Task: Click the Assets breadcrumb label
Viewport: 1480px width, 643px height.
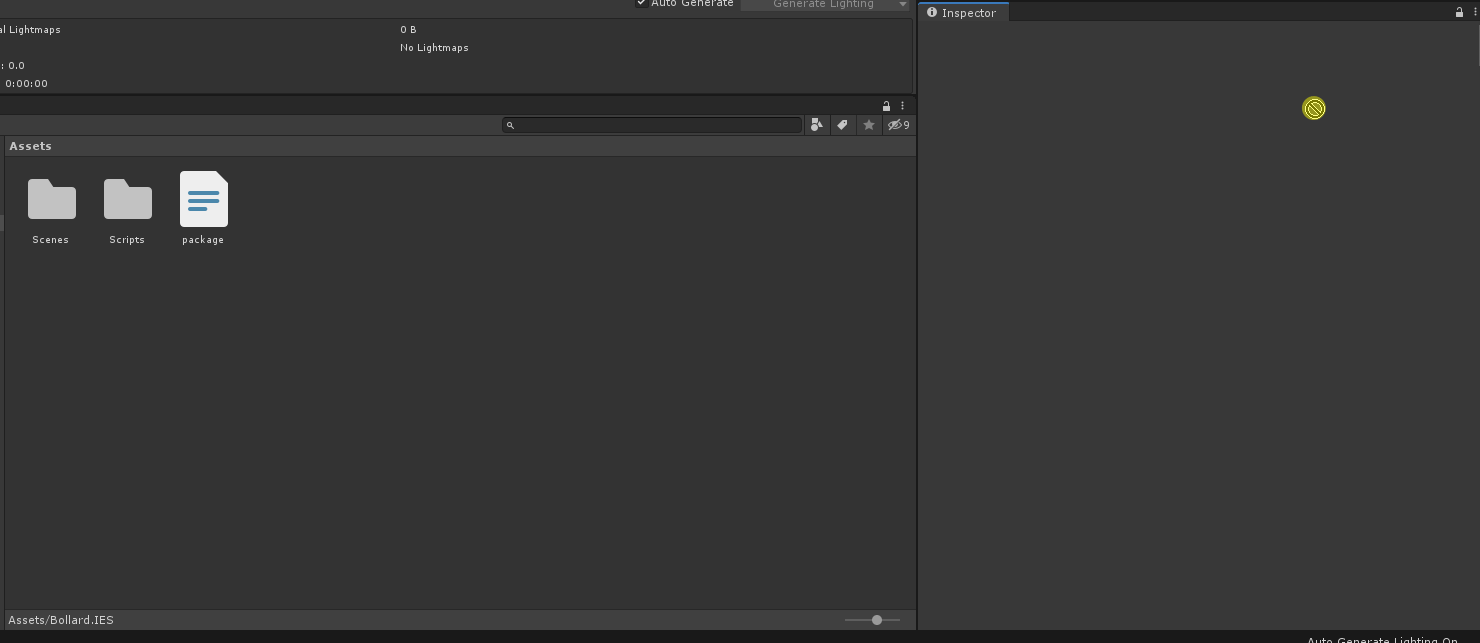Action: click(x=30, y=146)
